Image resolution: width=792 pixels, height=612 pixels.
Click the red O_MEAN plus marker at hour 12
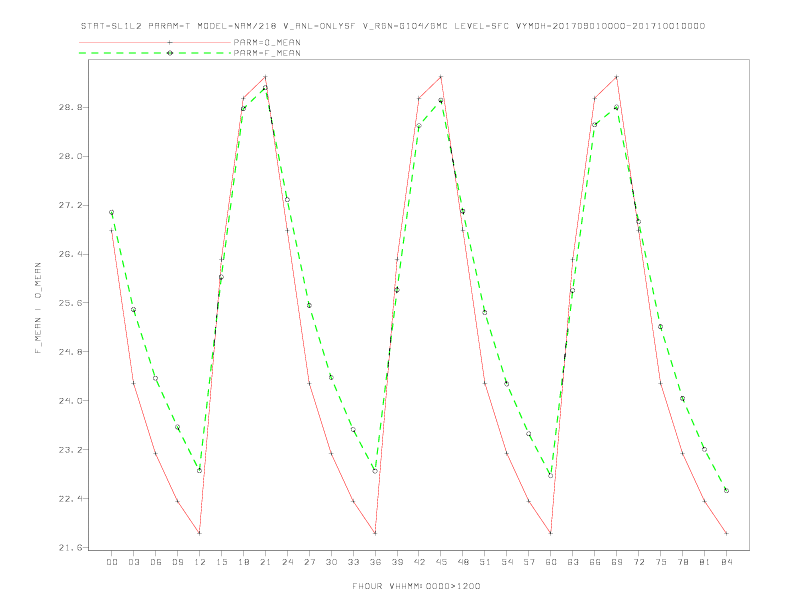(x=200, y=533)
